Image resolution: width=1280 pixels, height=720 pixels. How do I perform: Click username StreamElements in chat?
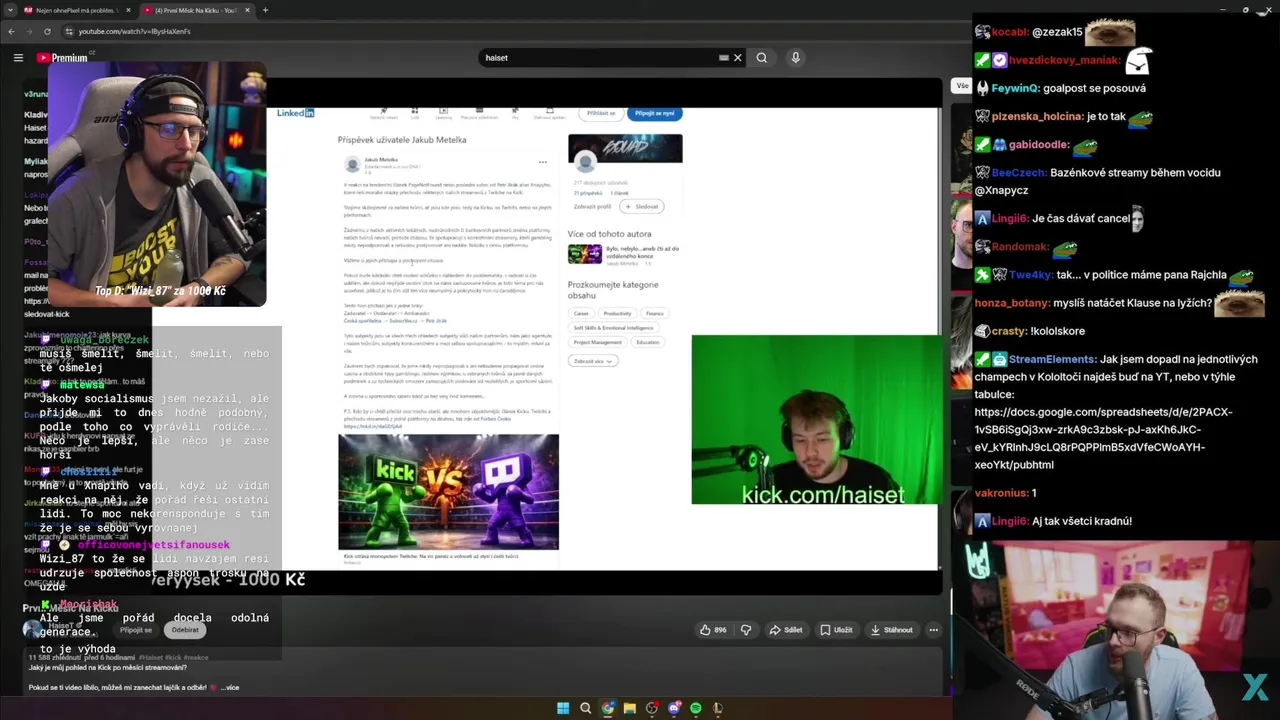pyautogui.click(x=1051, y=359)
